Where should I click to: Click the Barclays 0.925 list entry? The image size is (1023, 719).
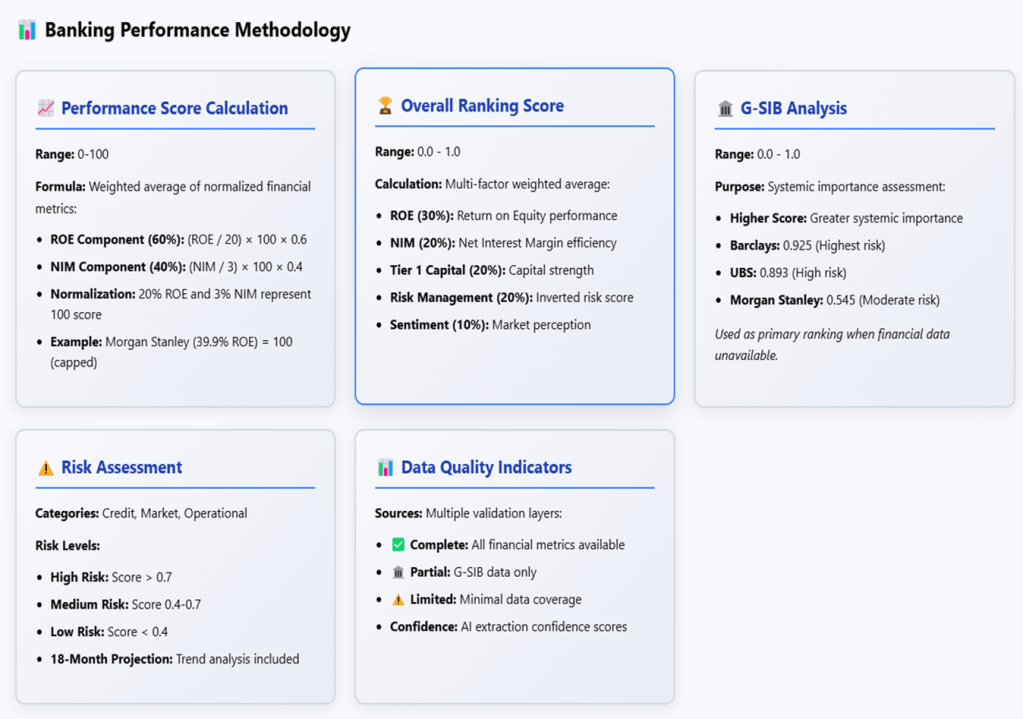coord(807,245)
